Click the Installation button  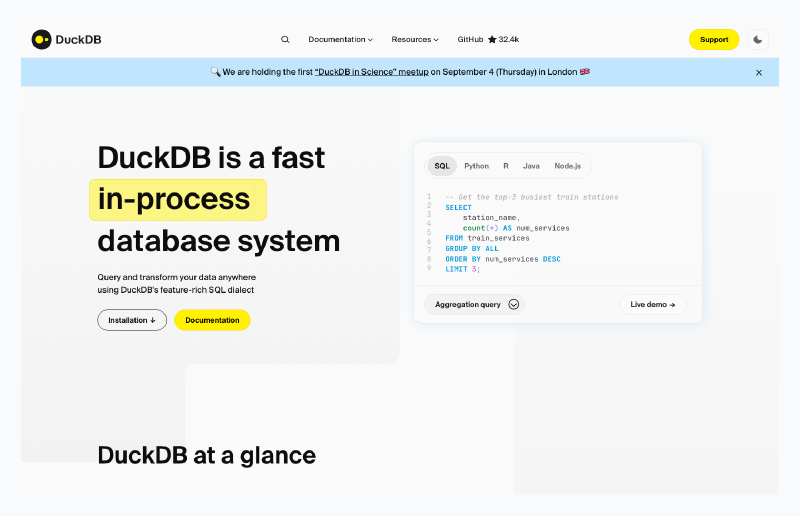pos(132,320)
